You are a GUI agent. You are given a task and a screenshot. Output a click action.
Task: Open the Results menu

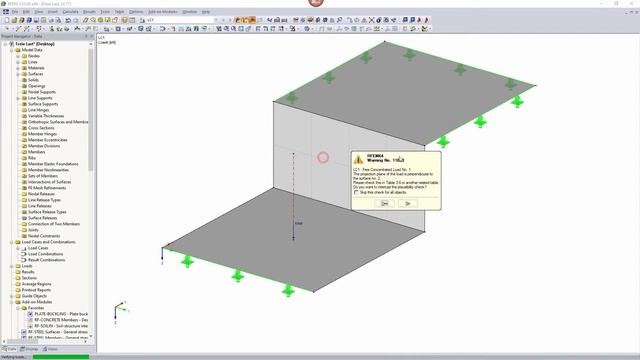(x=89, y=12)
